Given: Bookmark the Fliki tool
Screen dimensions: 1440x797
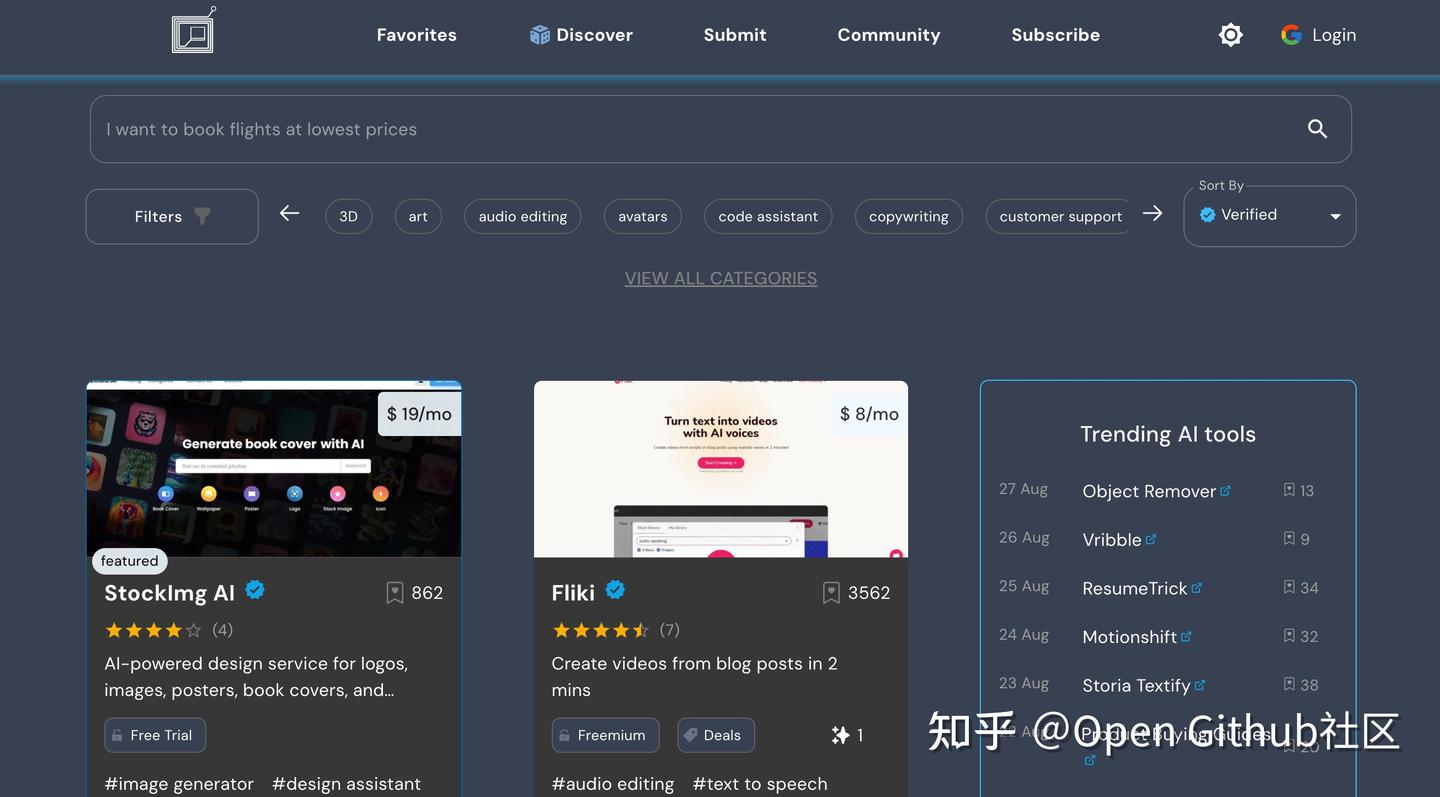Looking at the screenshot, I should pyautogui.click(x=831, y=593).
